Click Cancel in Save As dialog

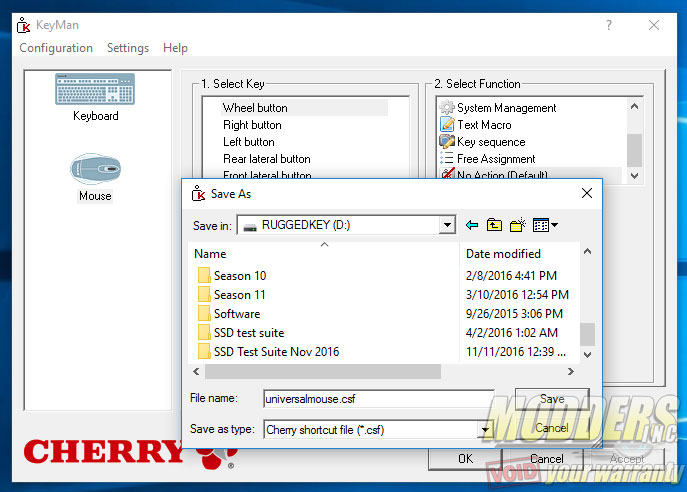coord(552,428)
